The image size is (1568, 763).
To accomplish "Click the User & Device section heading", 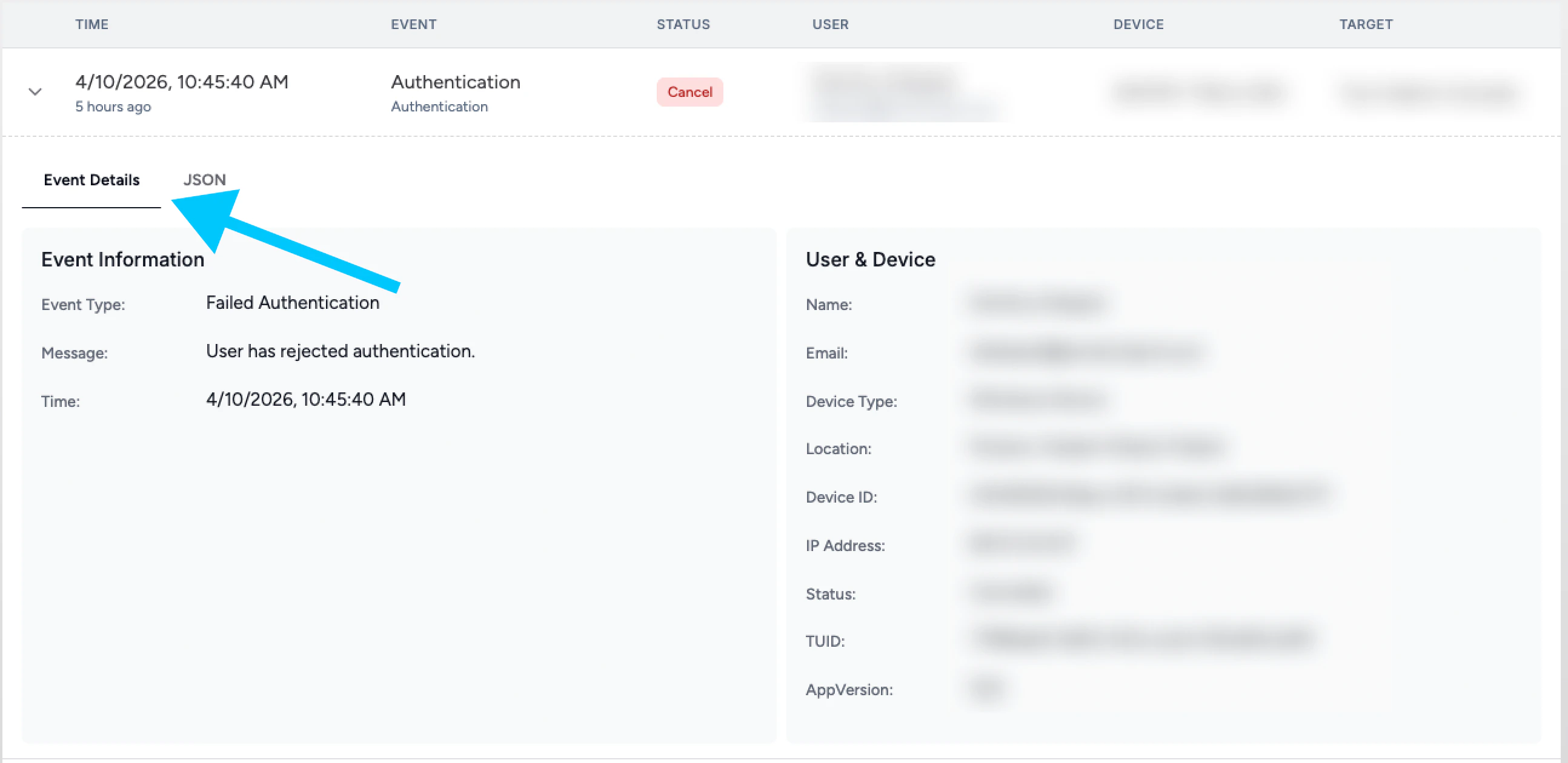I will click(x=870, y=260).
